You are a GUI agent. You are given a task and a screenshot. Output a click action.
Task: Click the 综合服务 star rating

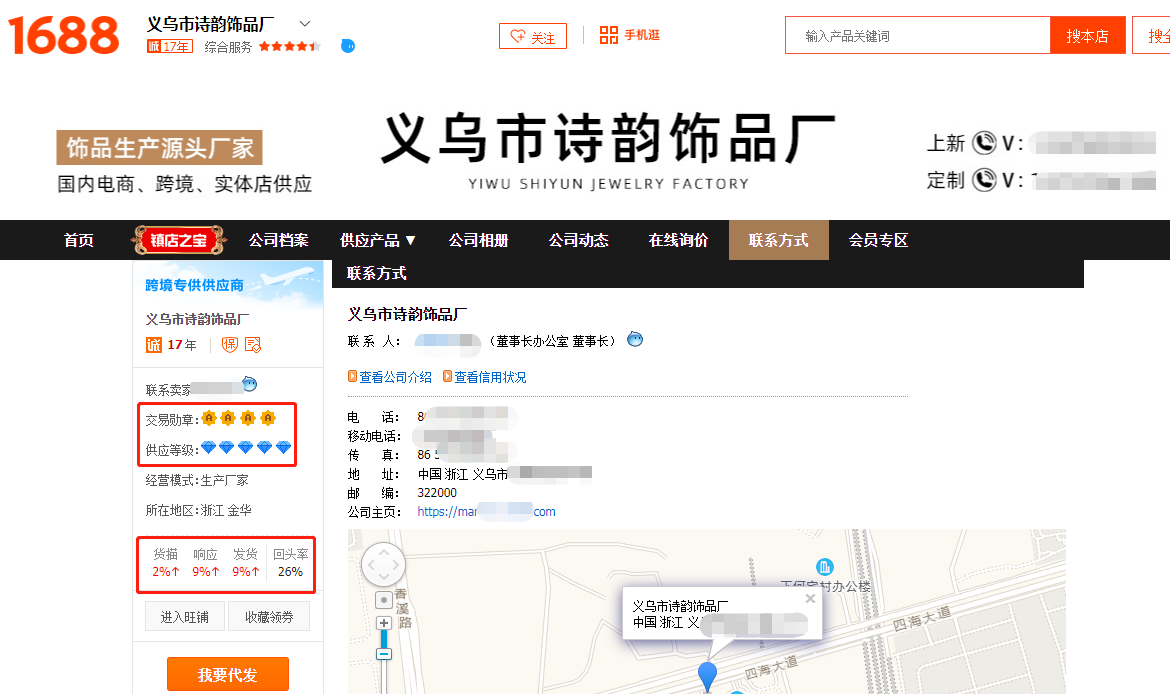[x=290, y=46]
